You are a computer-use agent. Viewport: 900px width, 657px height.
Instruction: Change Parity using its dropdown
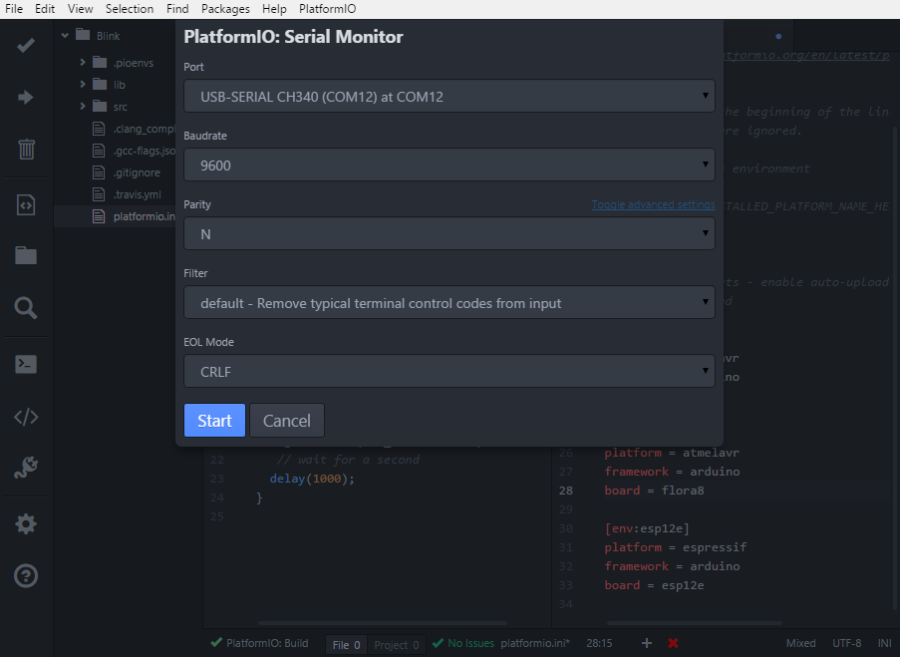[x=449, y=234]
